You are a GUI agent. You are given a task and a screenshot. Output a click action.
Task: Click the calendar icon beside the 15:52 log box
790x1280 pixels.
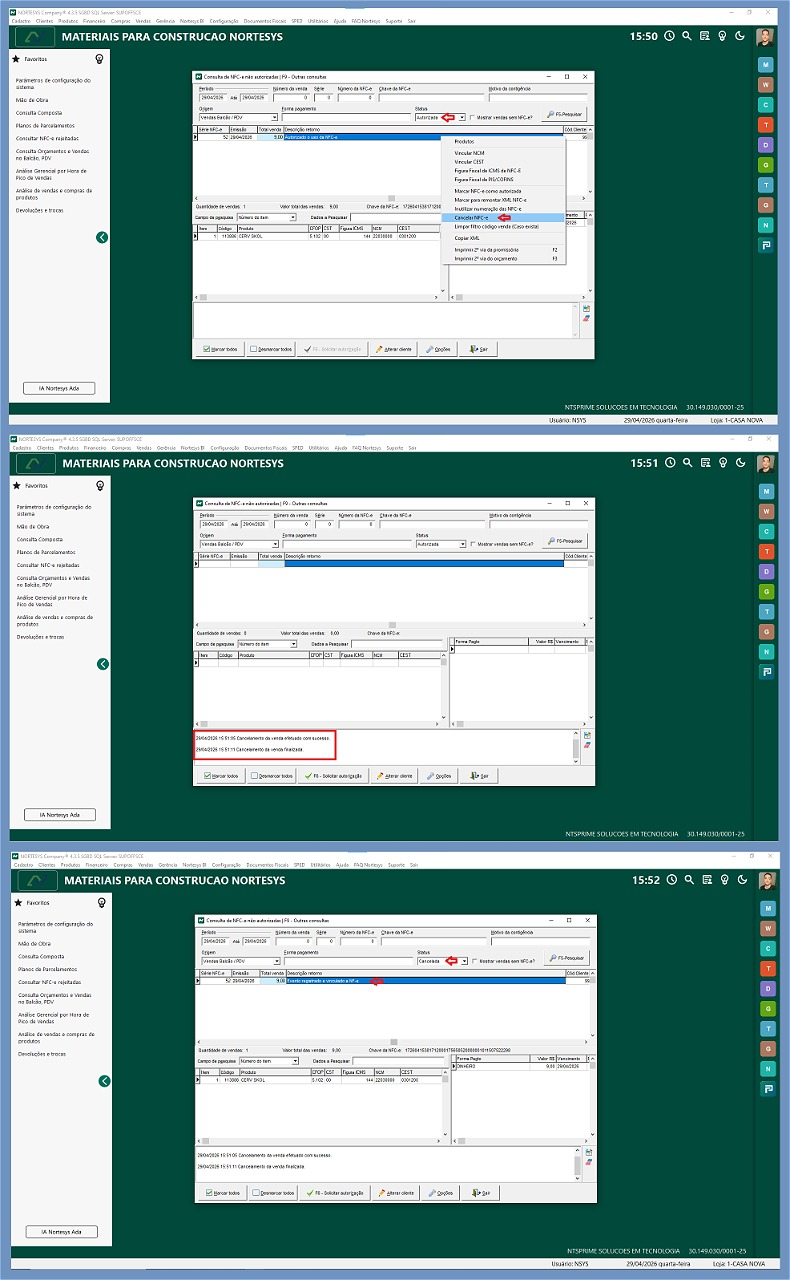click(x=587, y=1153)
